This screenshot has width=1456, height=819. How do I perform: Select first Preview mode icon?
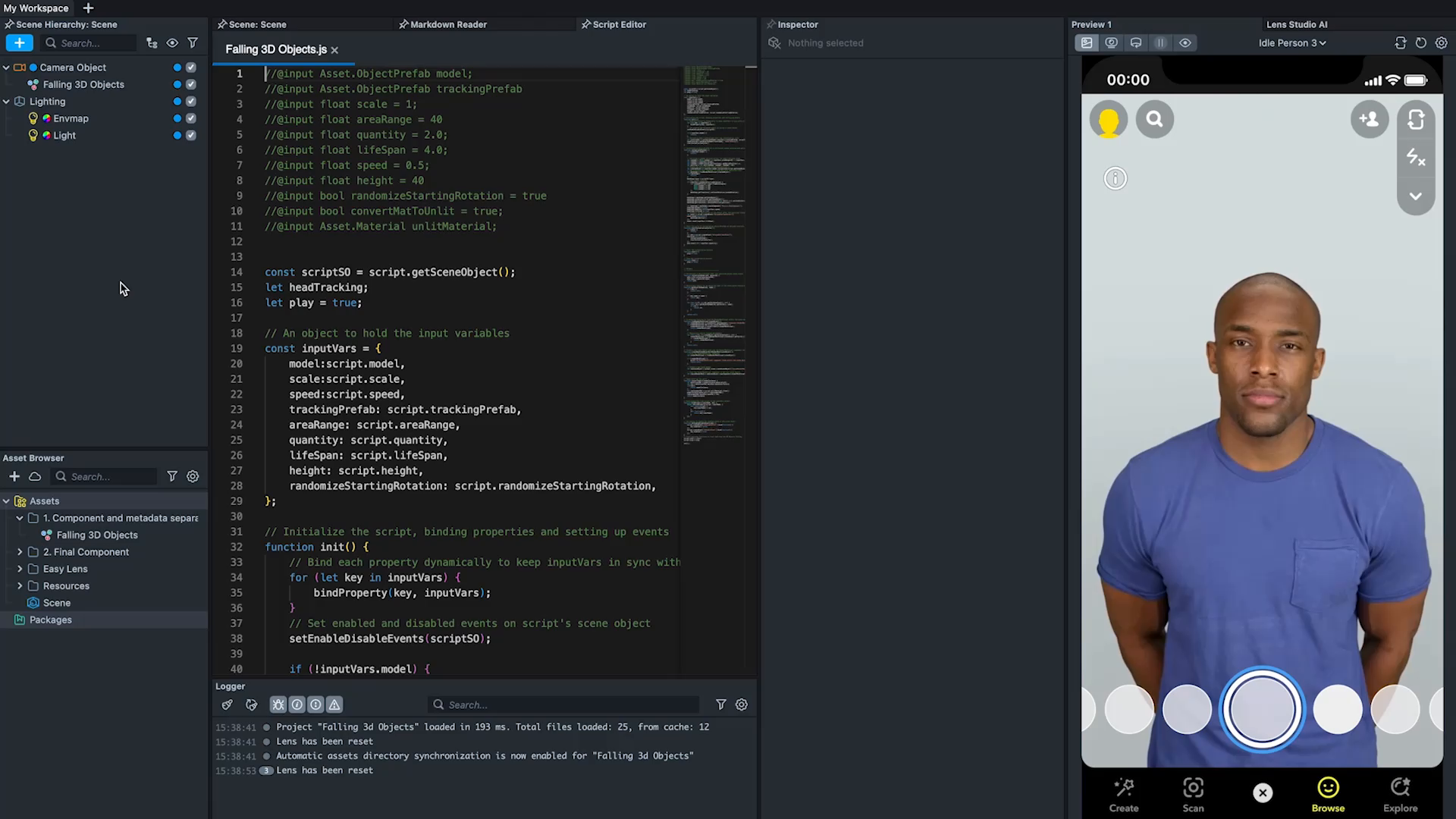click(x=1087, y=43)
